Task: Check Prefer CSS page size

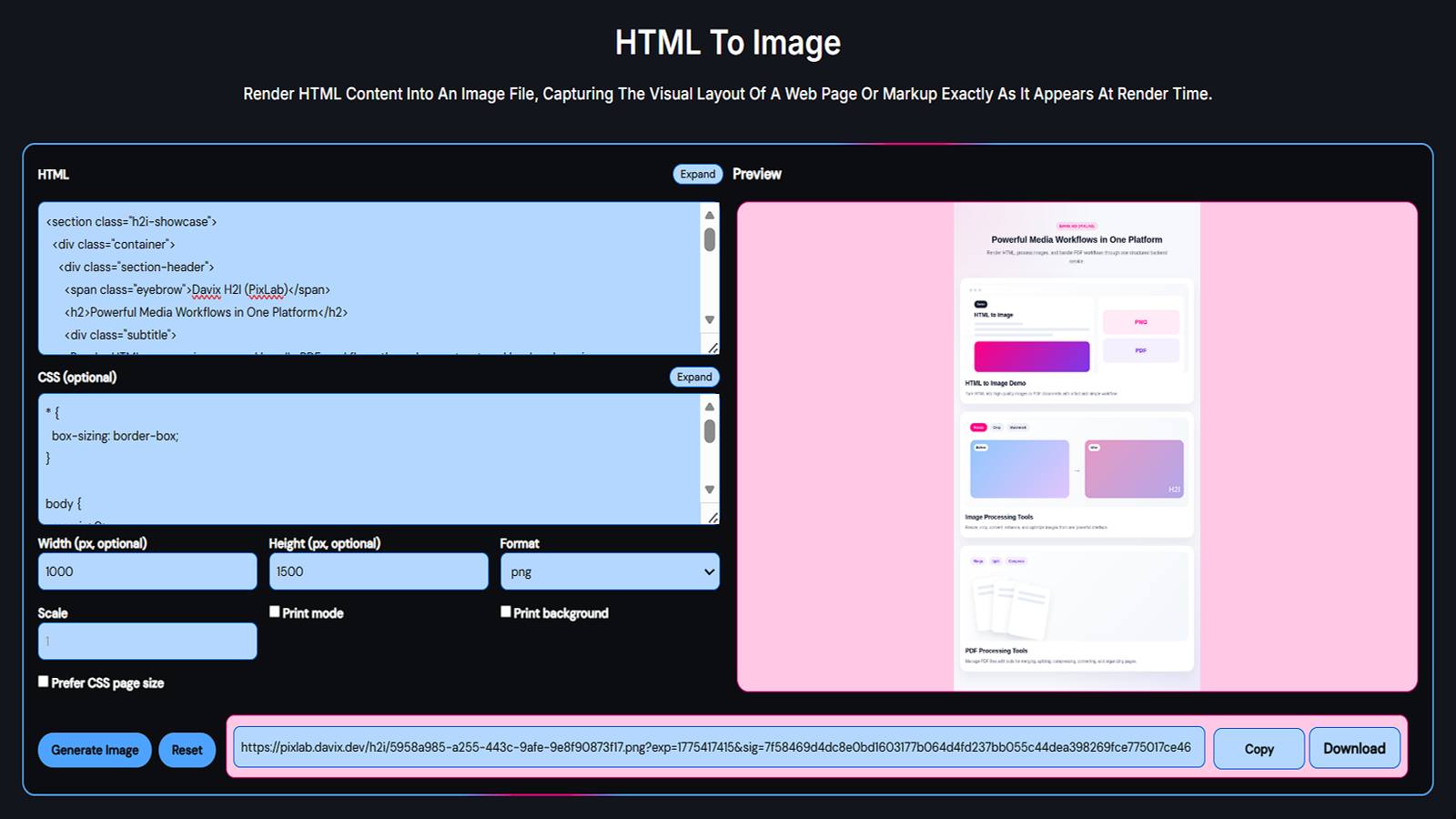Action: tap(43, 681)
